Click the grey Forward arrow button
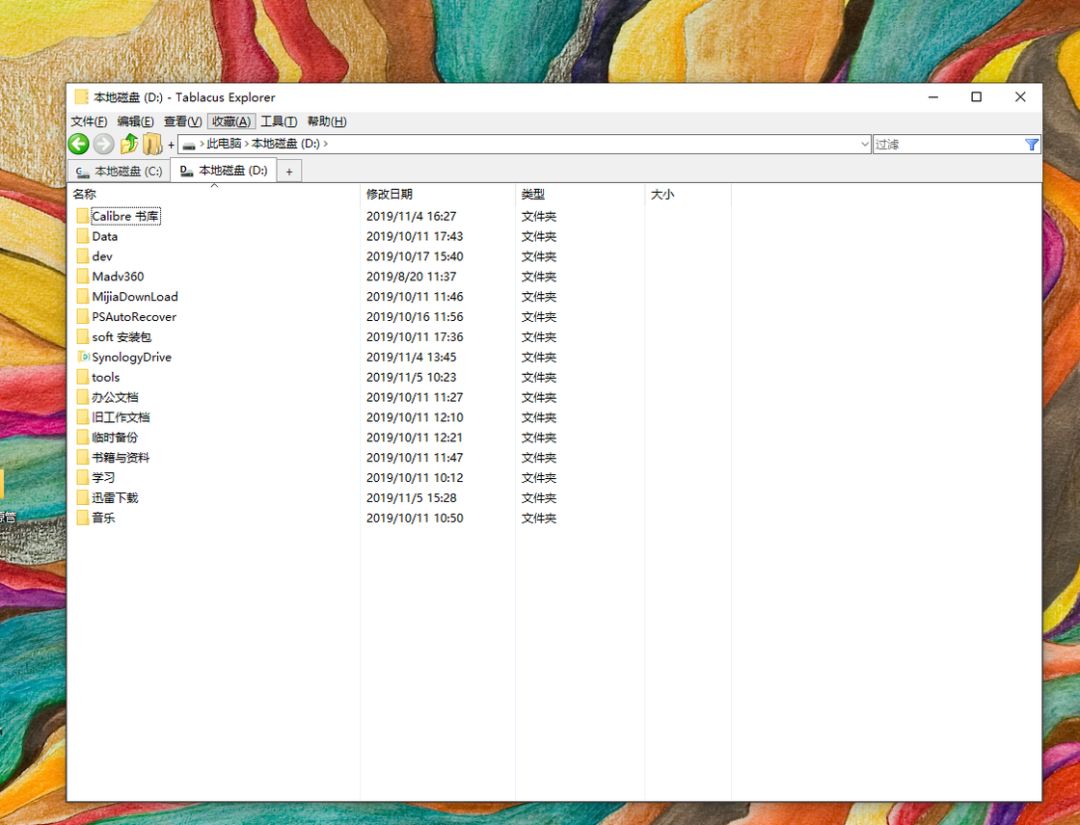The height and width of the screenshot is (825, 1080). coord(103,144)
